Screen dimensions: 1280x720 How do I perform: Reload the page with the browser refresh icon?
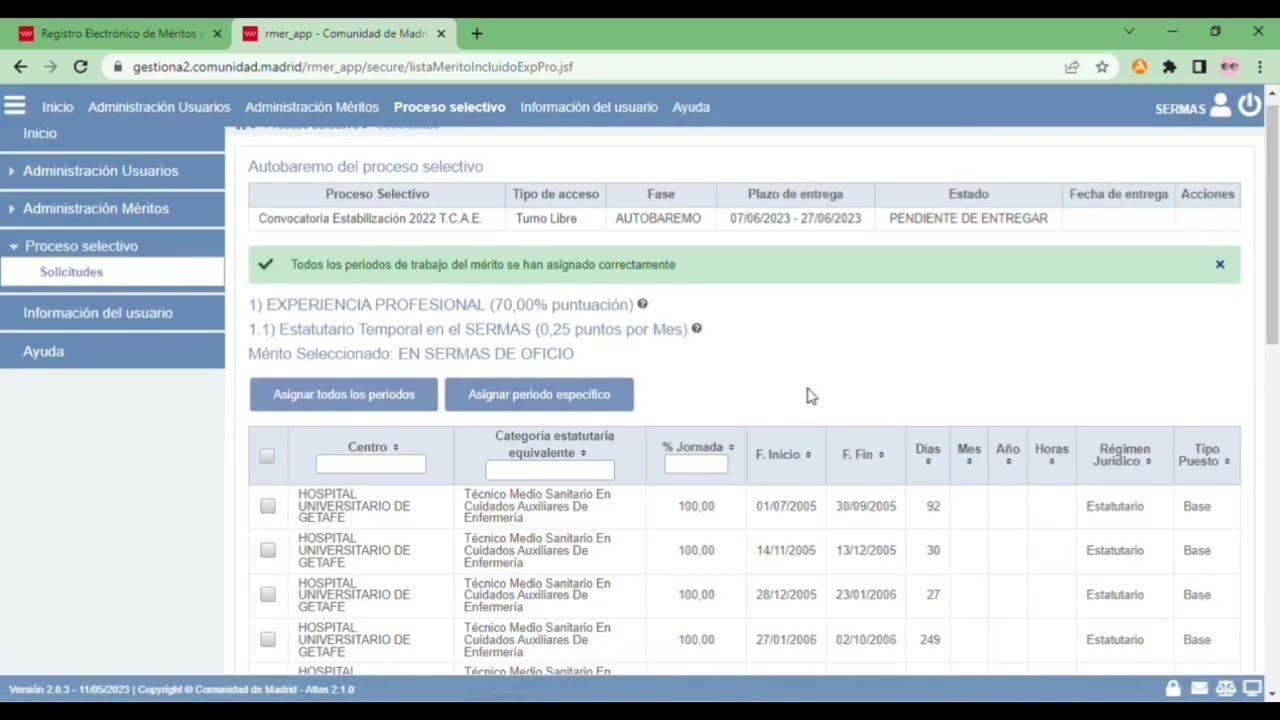click(x=81, y=67)
